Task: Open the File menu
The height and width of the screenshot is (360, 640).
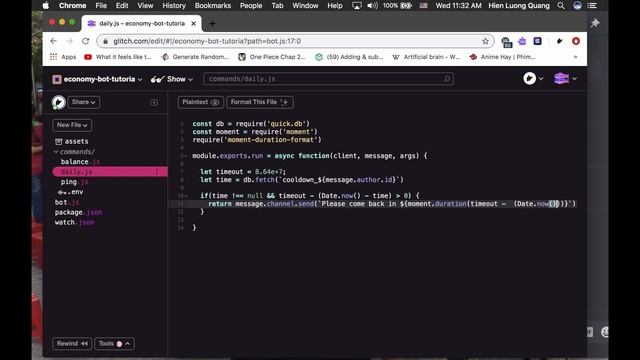Action: pos(101,6)
